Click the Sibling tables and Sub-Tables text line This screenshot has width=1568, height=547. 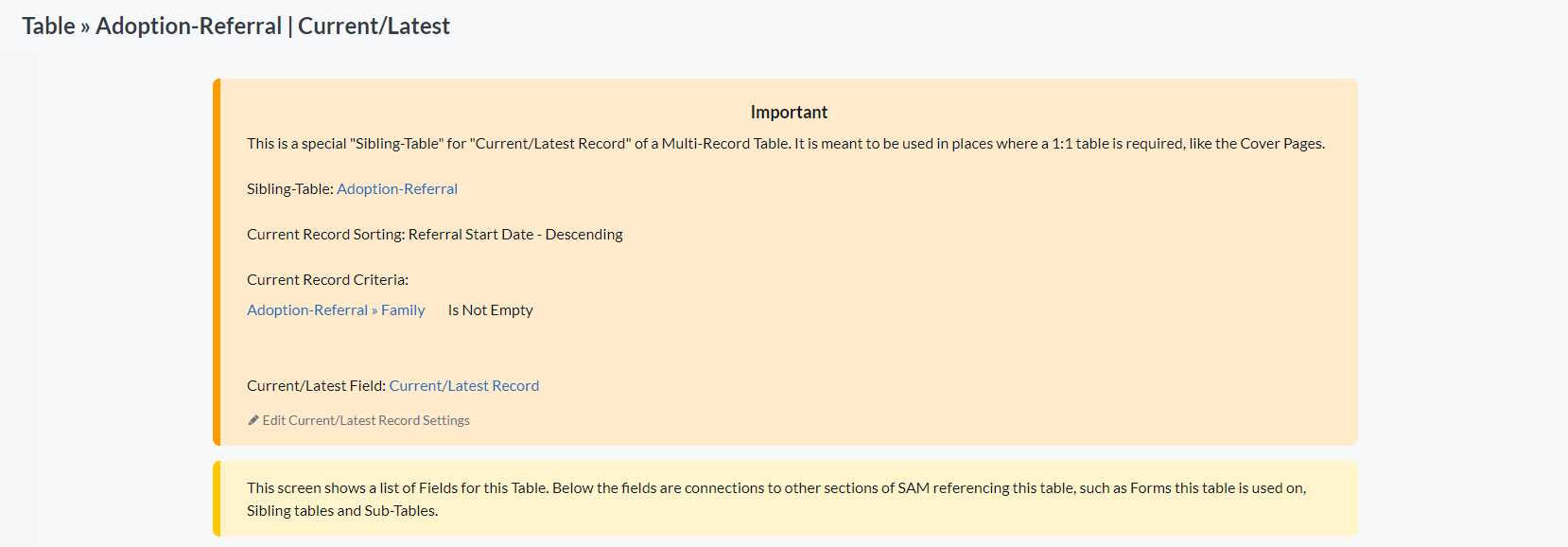(x=342, y=510)
